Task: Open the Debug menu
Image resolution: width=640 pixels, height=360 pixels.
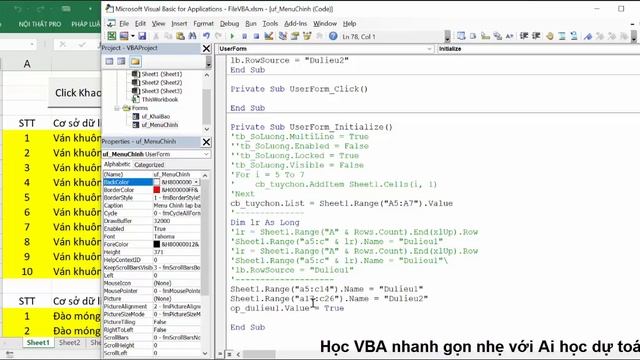Action: [x=229, y=24]
